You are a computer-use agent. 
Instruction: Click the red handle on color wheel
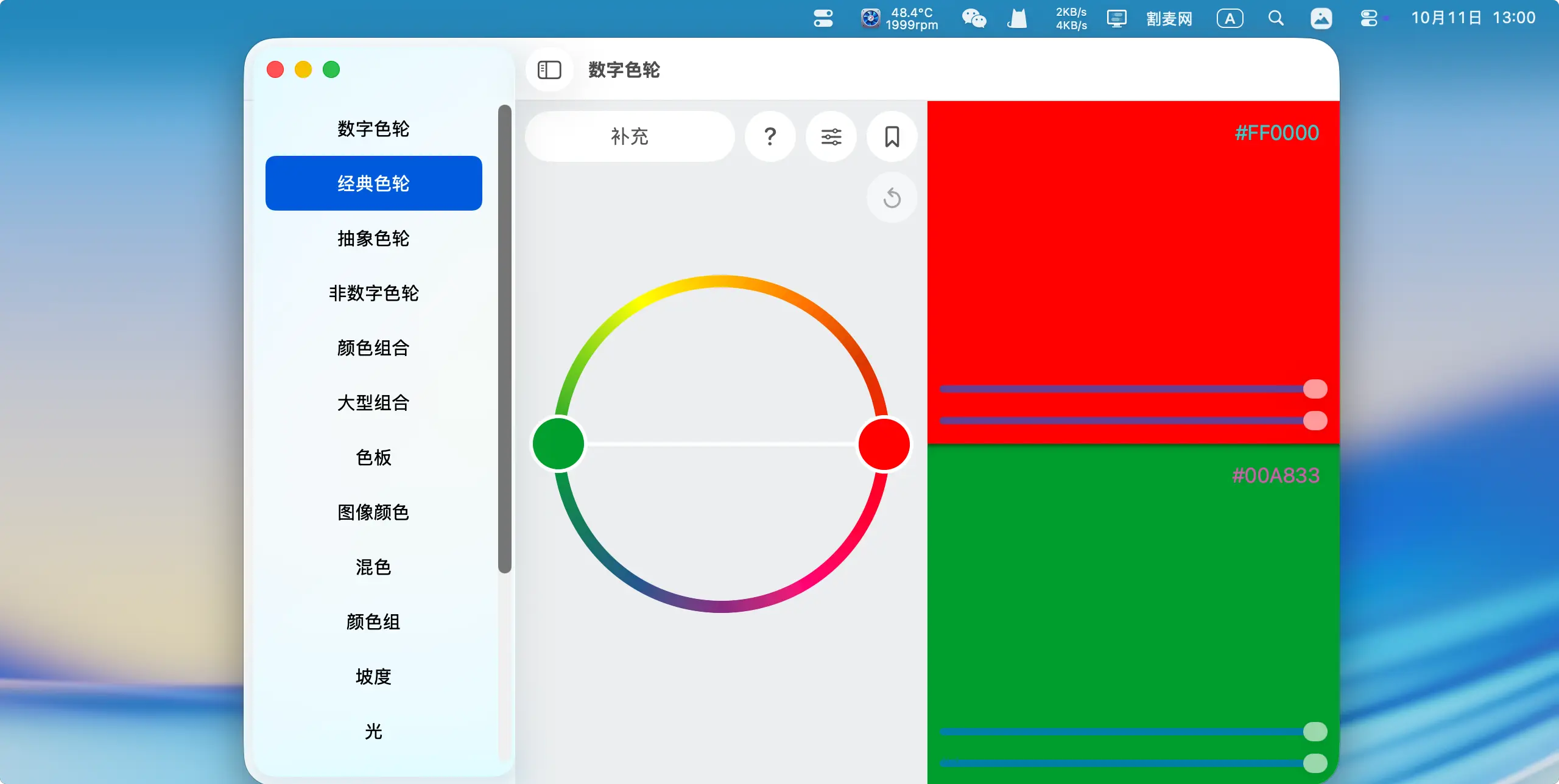coord(884,444)
